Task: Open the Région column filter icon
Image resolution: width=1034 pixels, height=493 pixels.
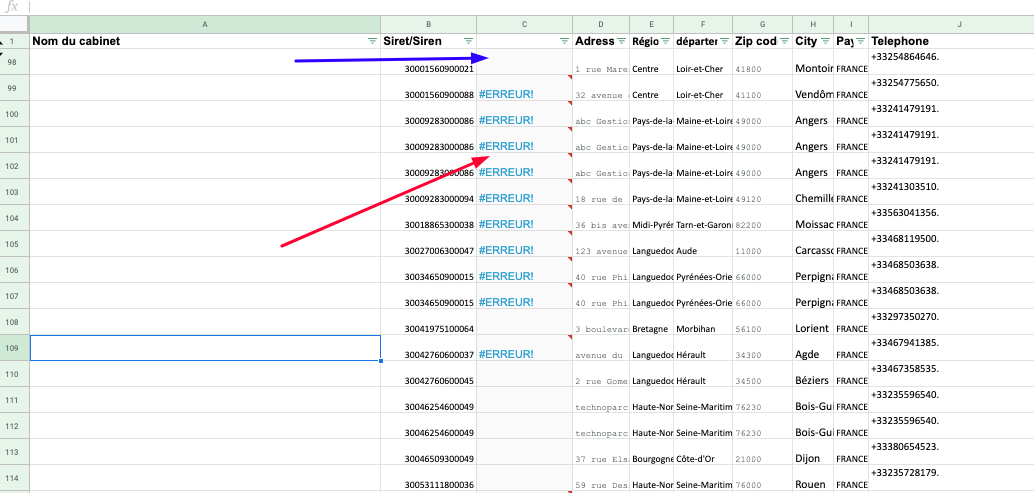Action: (x=665, y=41)
